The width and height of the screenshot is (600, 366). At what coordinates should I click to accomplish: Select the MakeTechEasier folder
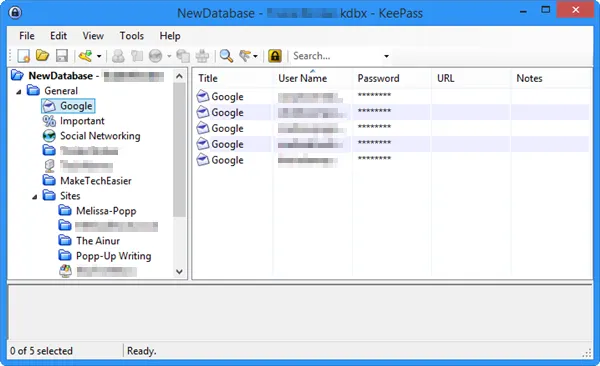pos(96,181)
